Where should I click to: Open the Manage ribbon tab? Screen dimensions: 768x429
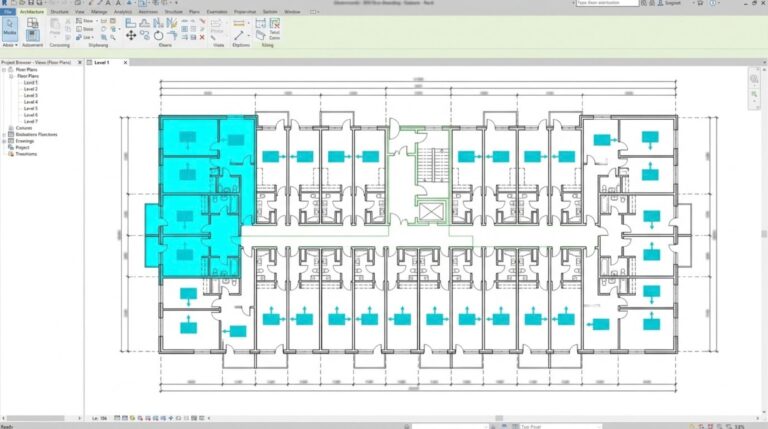point(99,12)
